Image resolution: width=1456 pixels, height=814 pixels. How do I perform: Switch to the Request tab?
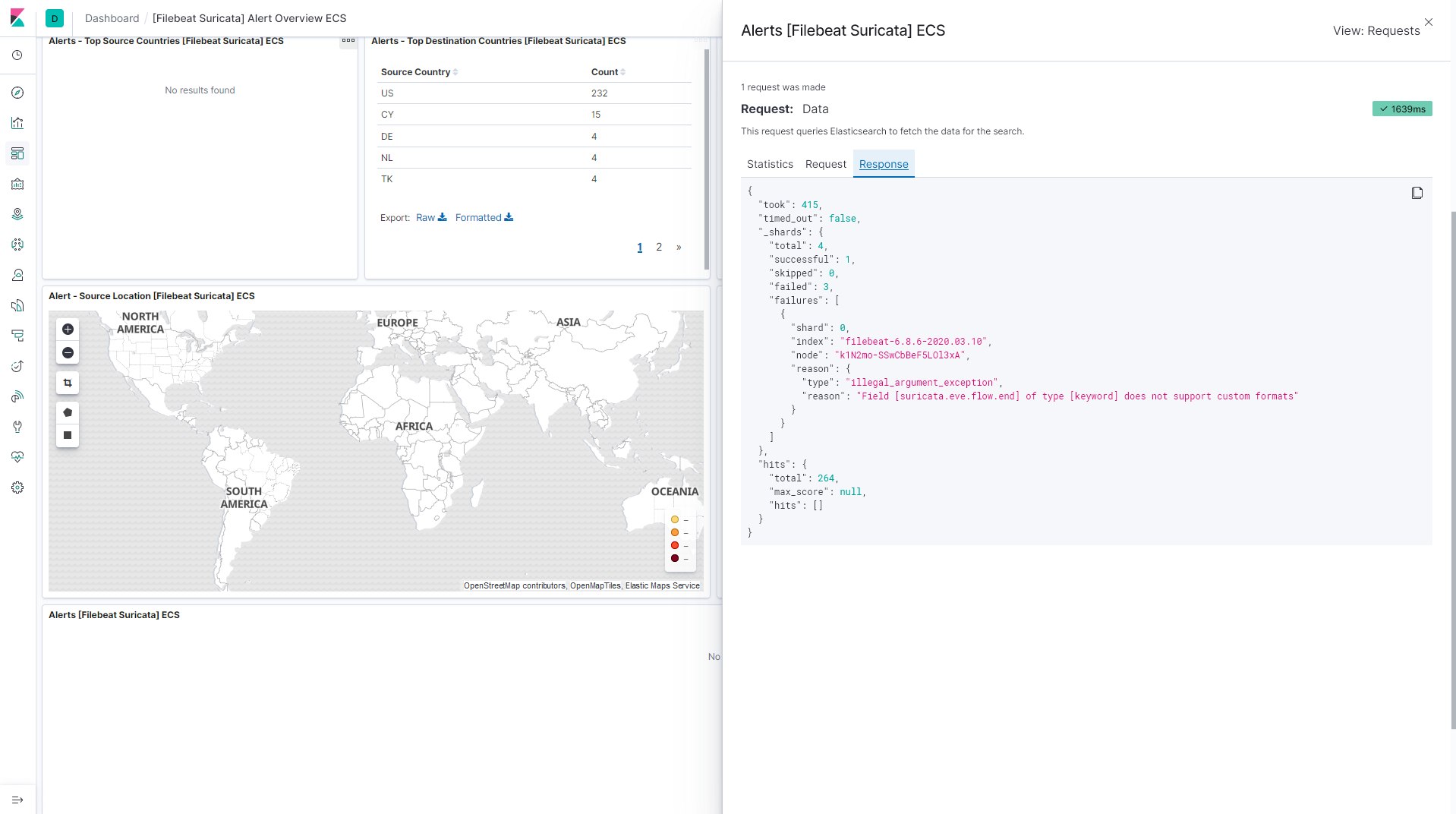(x=825, y=164)
